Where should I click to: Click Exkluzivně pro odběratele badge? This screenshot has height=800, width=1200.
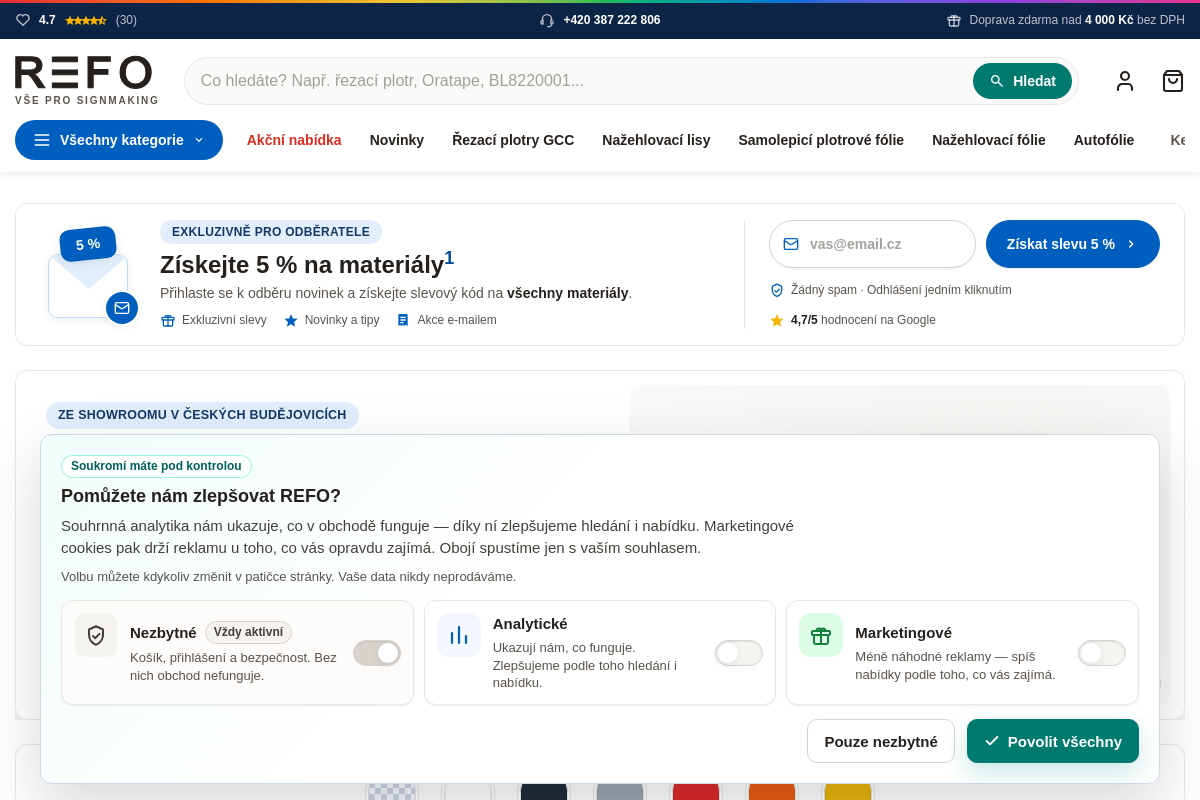coord(271,232)
